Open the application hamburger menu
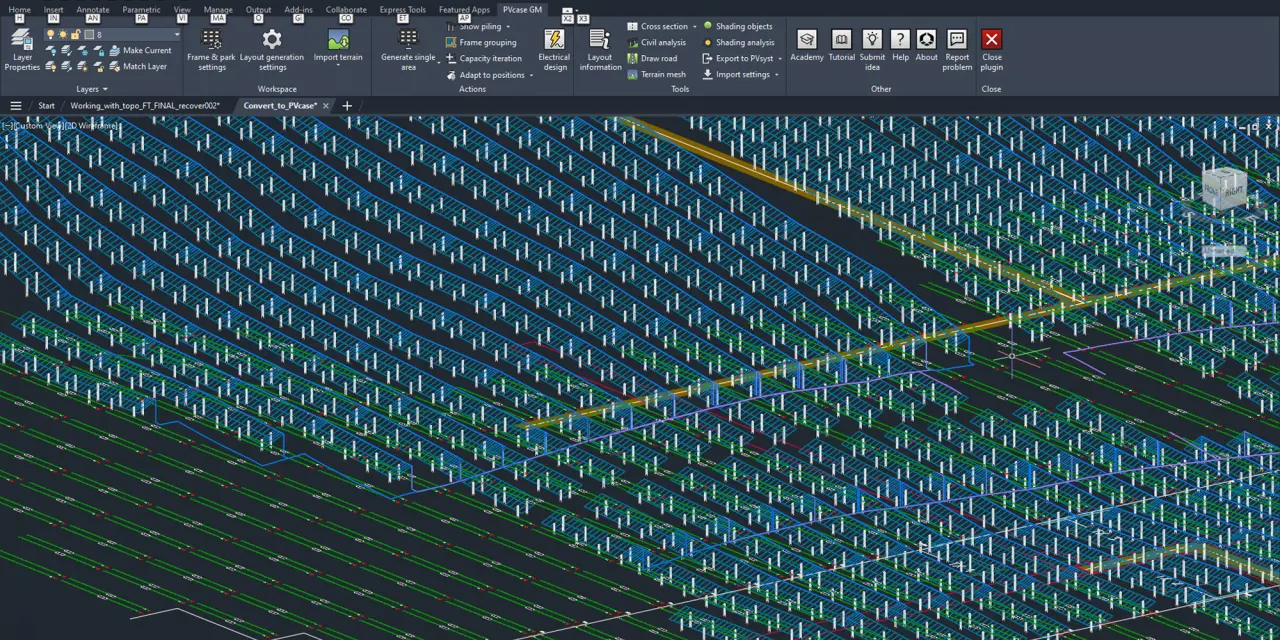Viewport: 1280px width, 640px height. pyautogui.click(x=16, y=106)
